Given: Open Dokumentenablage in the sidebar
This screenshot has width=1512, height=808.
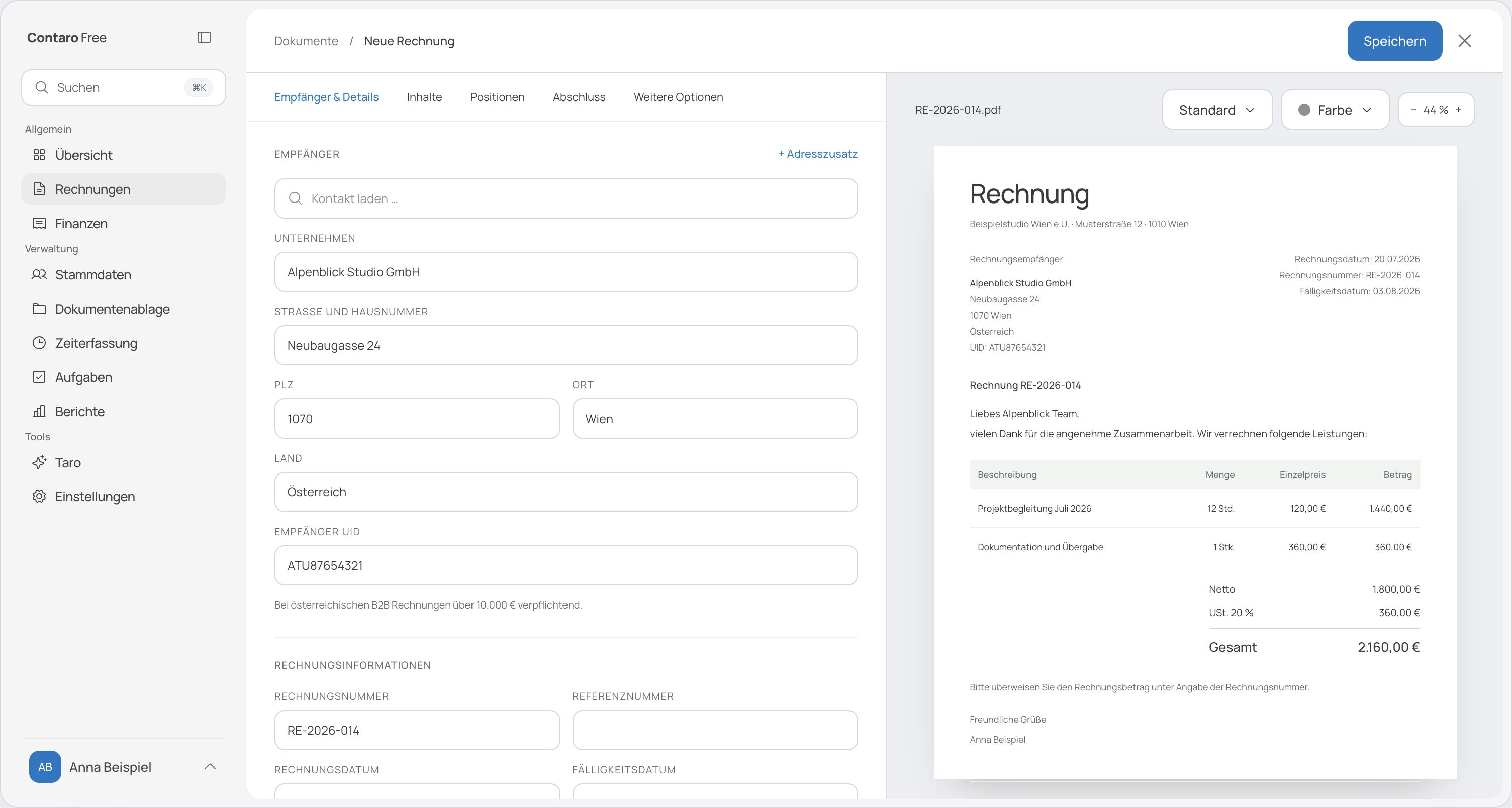Looking at the screenshot, I should [123, 309].
